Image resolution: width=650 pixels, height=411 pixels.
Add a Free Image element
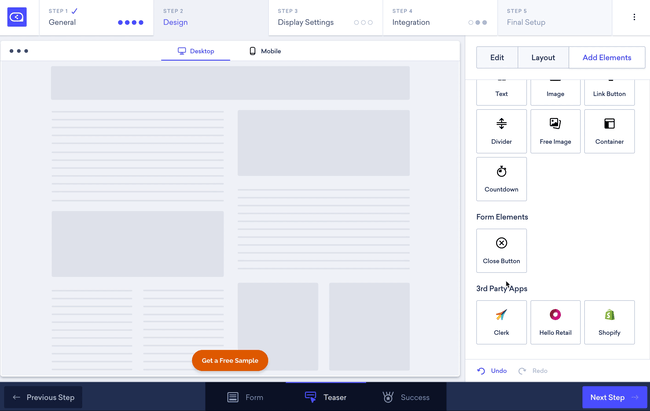point(555,131)
